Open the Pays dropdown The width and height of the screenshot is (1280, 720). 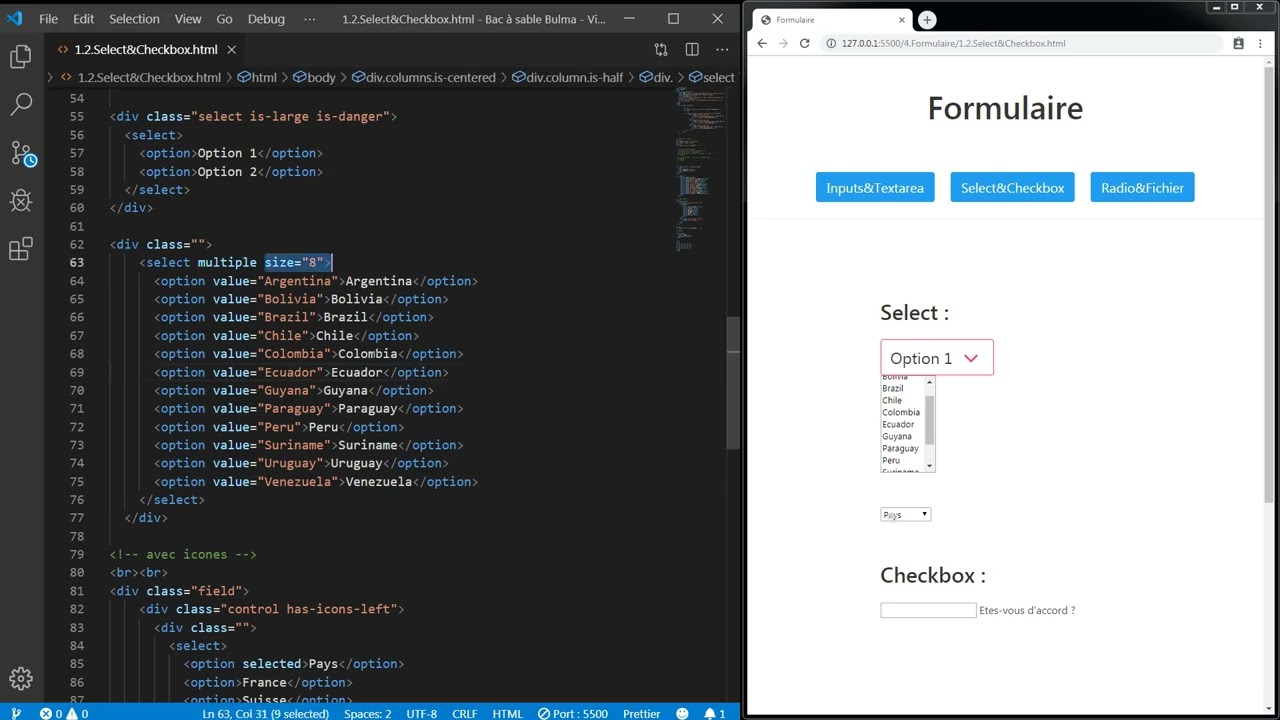pos(906,514)
